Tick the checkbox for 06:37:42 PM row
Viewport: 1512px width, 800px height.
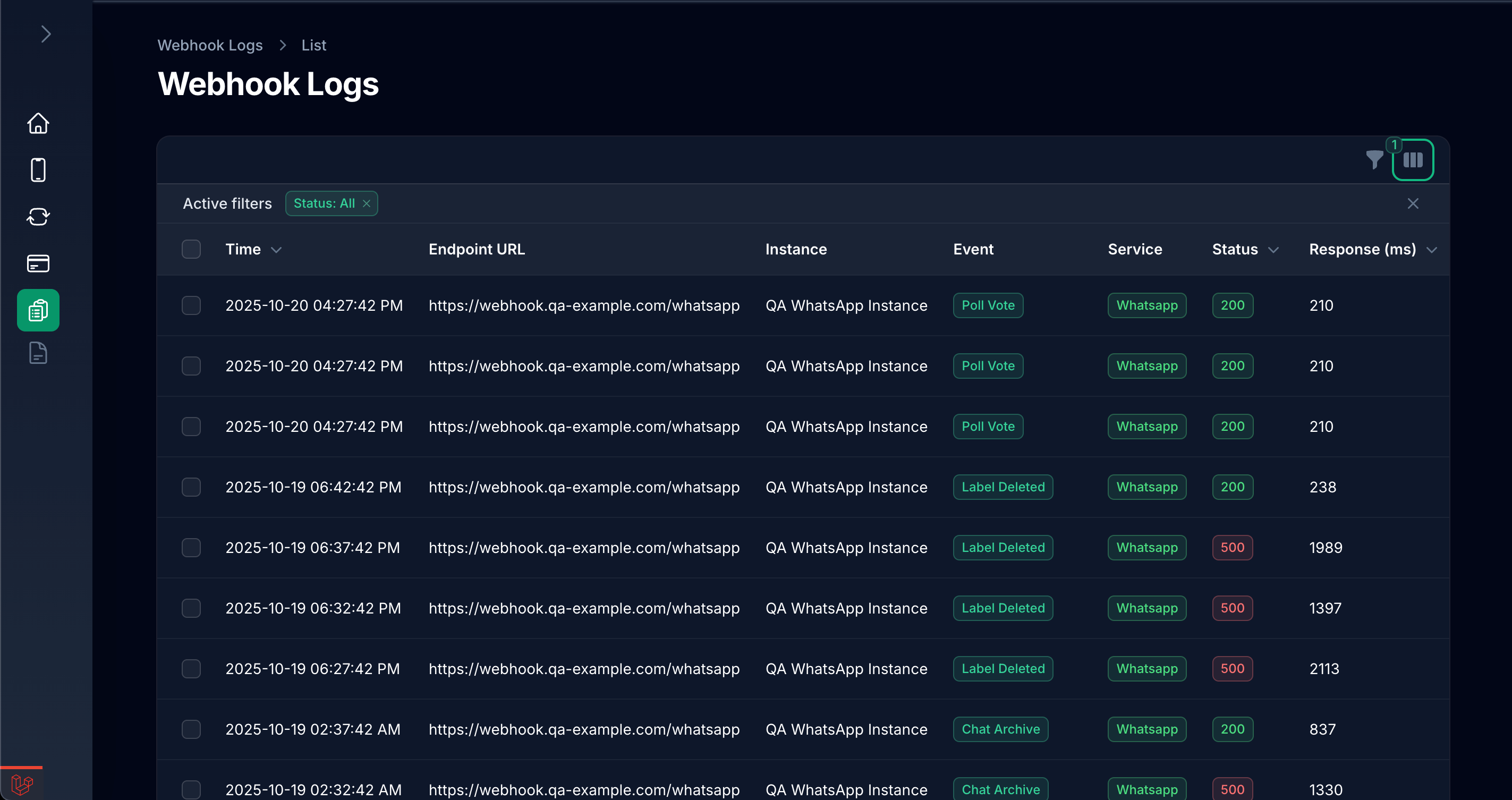coord(191,548)
